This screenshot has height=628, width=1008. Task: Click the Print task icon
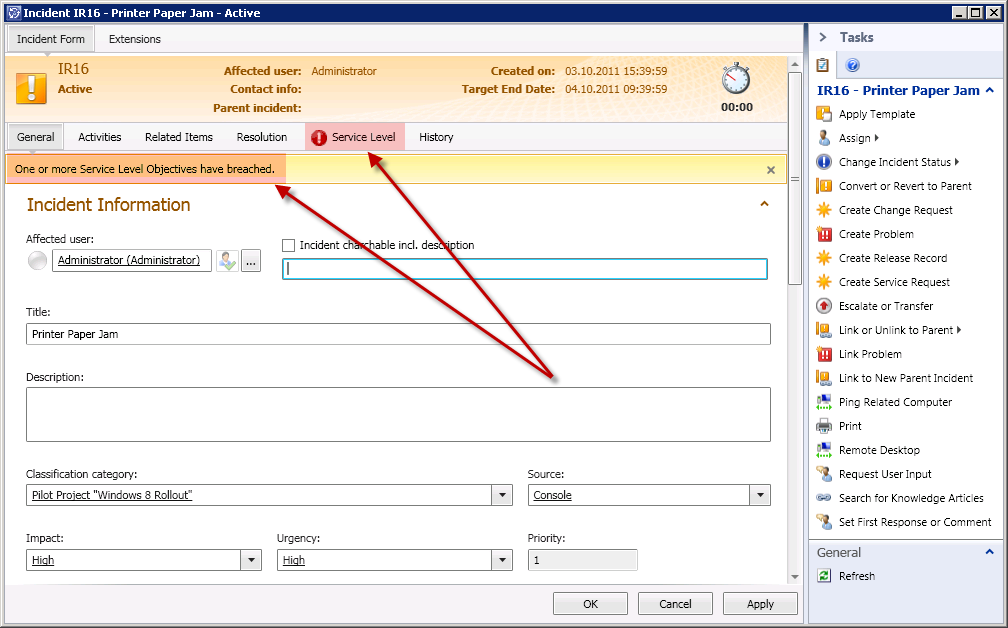coord(824,426)
